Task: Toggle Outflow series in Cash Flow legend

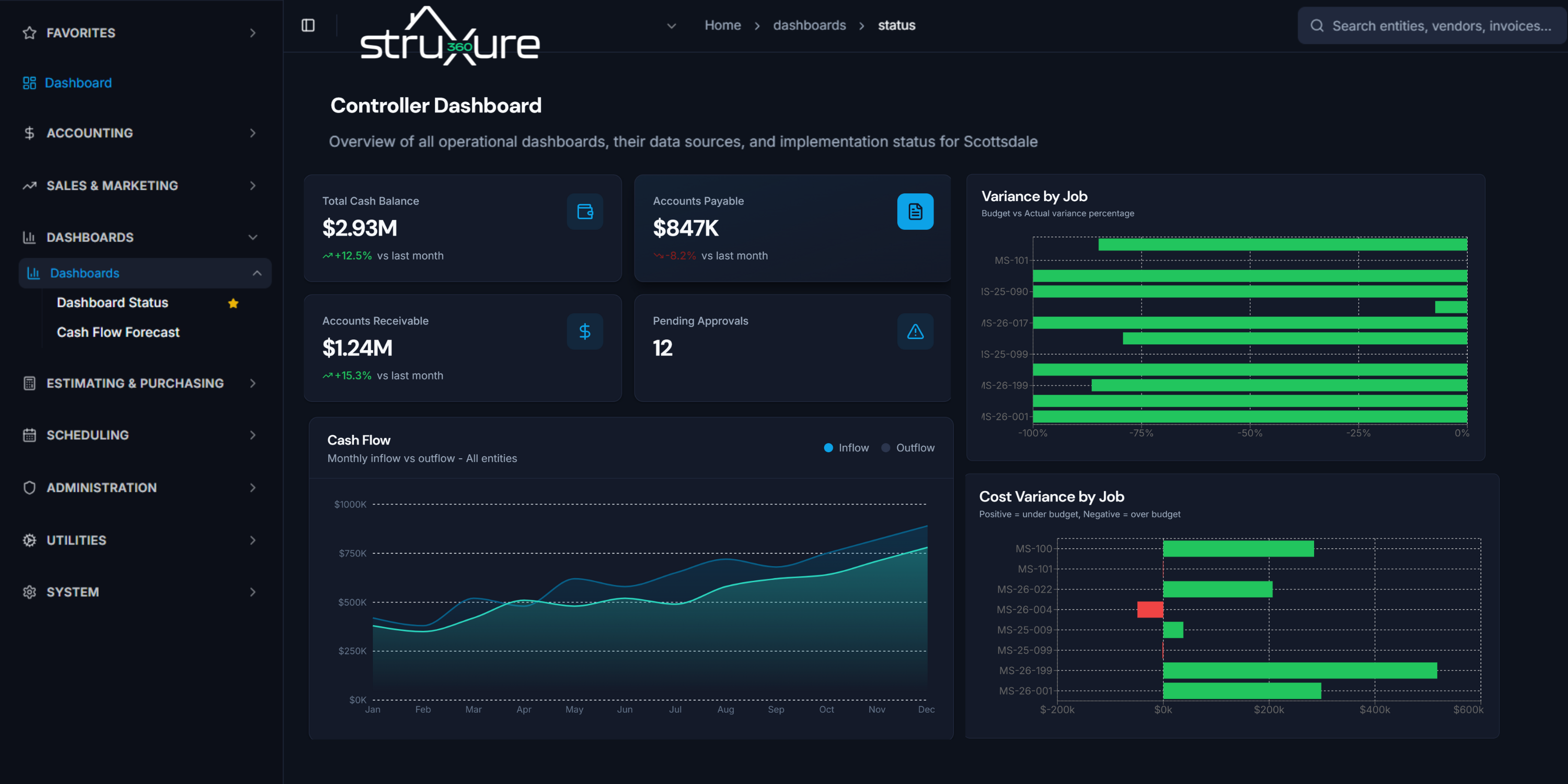Action: coord(907,447)
